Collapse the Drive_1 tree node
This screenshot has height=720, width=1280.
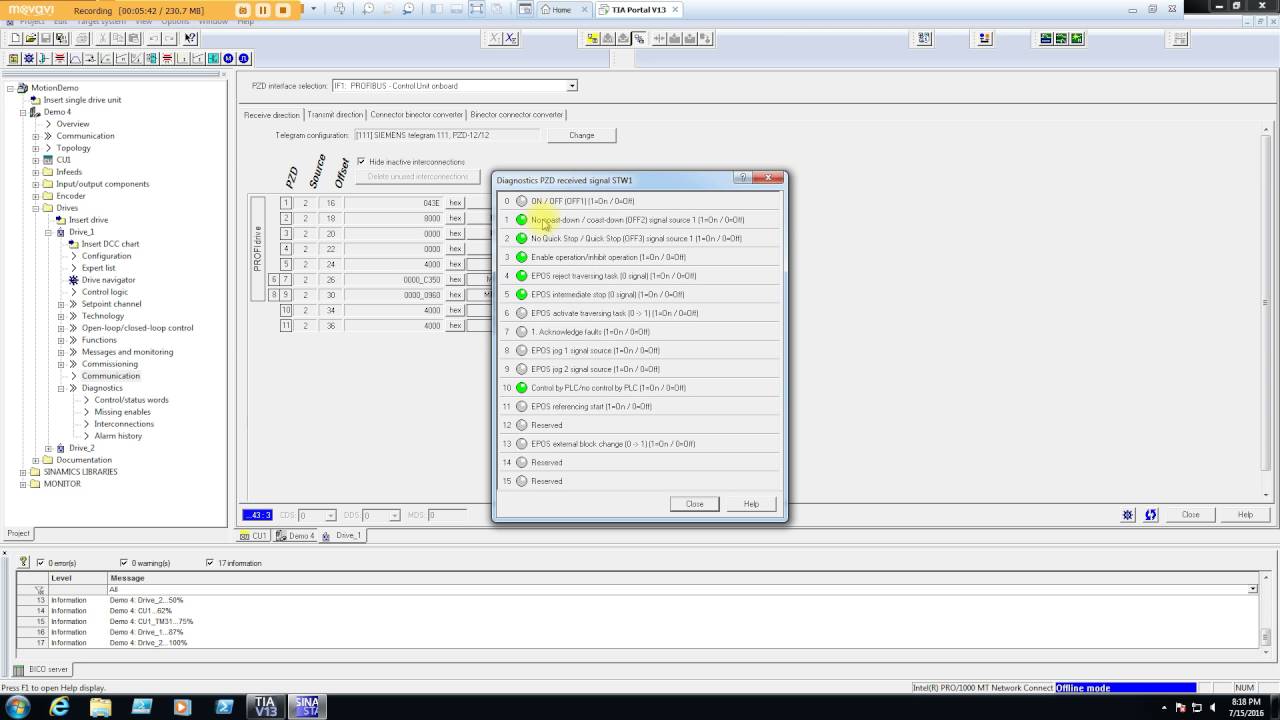pyautogui.click(x=48, y=232)
